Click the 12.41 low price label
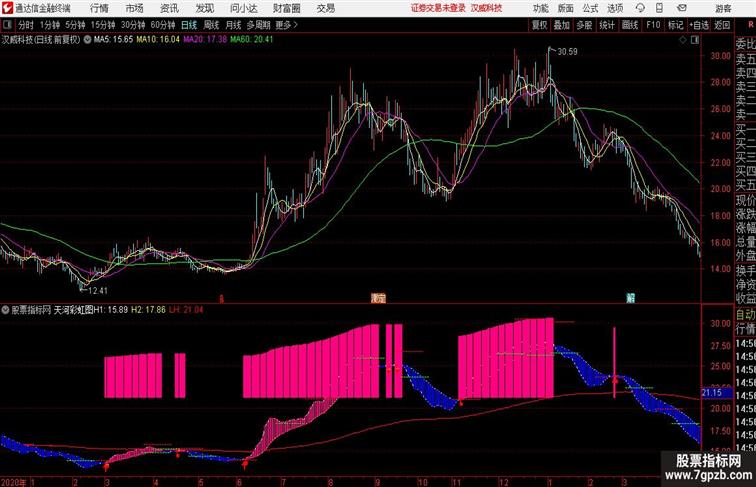Screen dimensions: 756x487 click(98, 291)
